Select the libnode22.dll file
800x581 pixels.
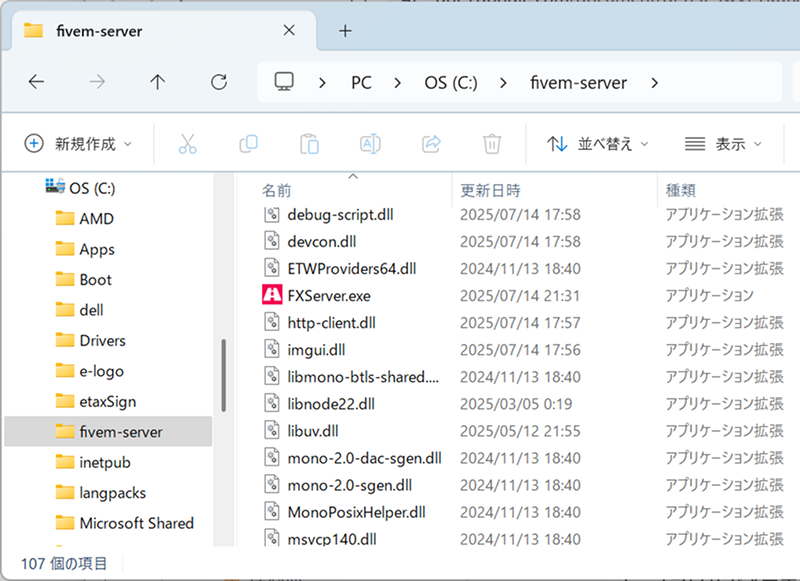[331, 403]
